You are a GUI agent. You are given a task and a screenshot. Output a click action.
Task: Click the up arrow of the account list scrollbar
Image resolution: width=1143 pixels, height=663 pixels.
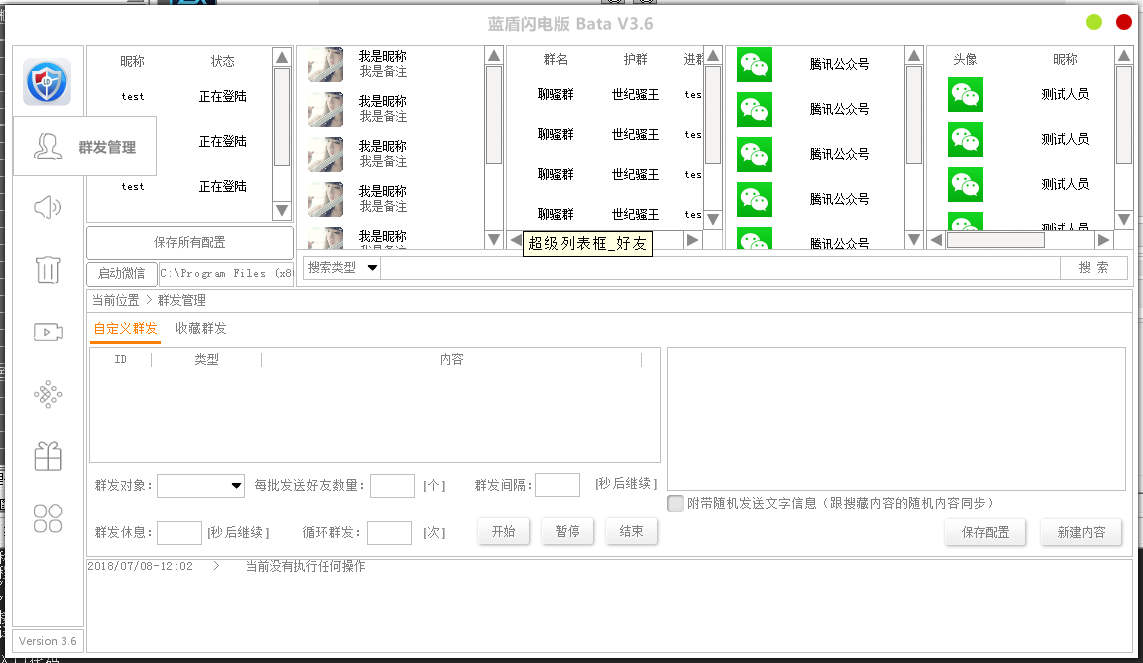point(282,57)
